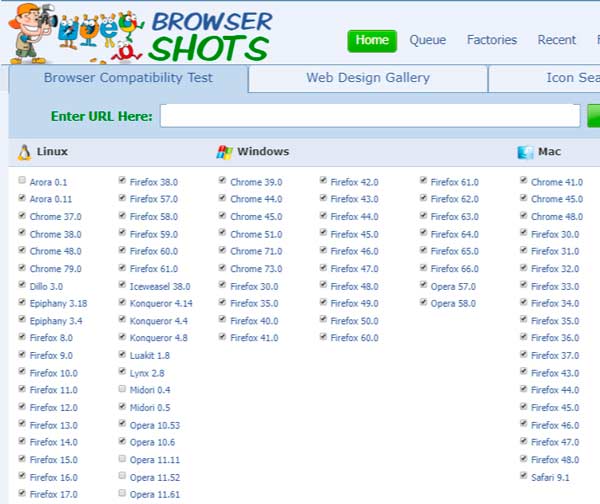Click the Mac Finder icon
The width and height of the screenshot is (600, 504).
tap(525, 152)
